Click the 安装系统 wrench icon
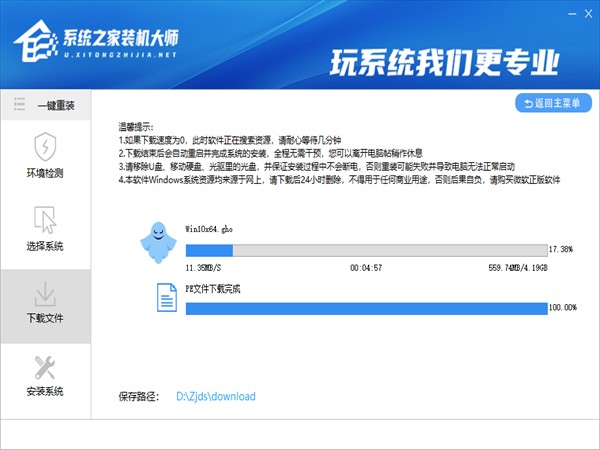600x450 pixels. click(x=44, y=366)
